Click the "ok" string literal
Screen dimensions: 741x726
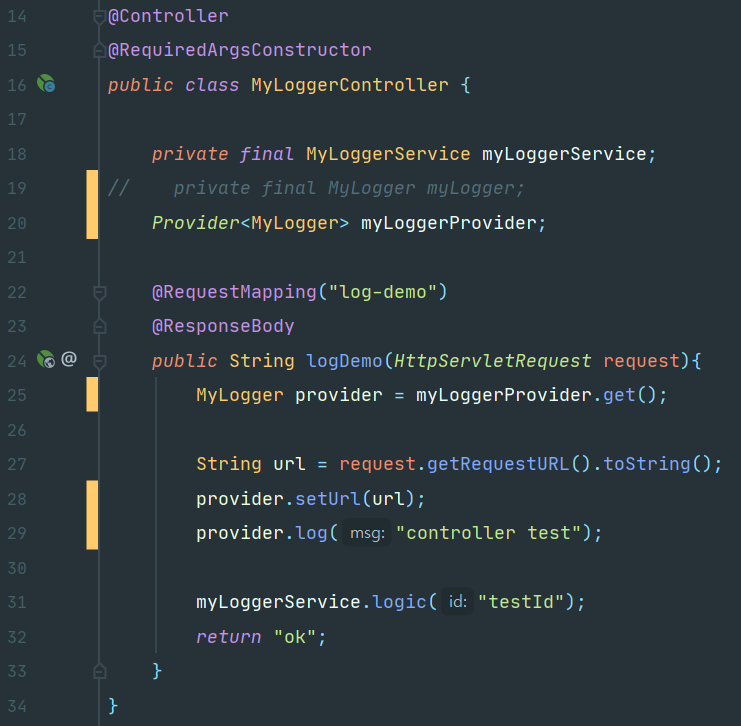(295, 637)
